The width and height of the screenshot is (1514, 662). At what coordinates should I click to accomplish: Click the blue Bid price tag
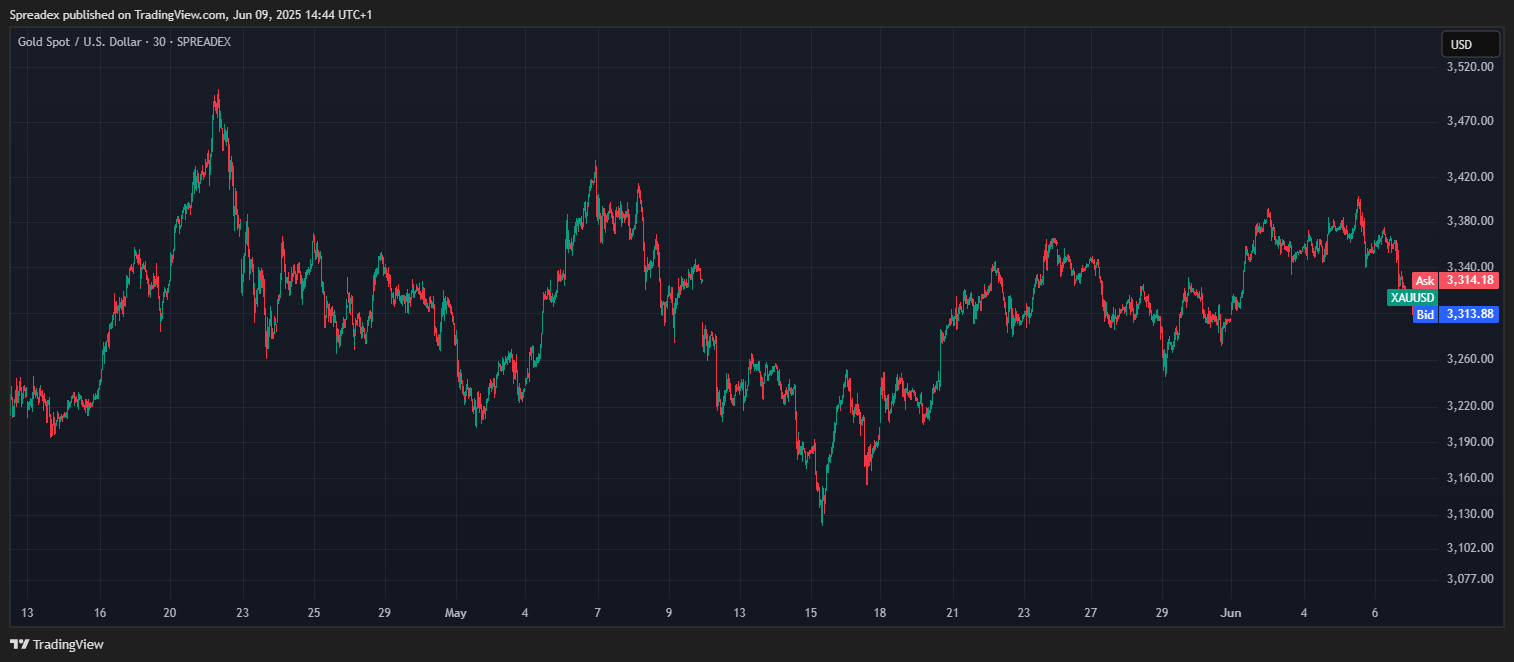(1455, 314)
